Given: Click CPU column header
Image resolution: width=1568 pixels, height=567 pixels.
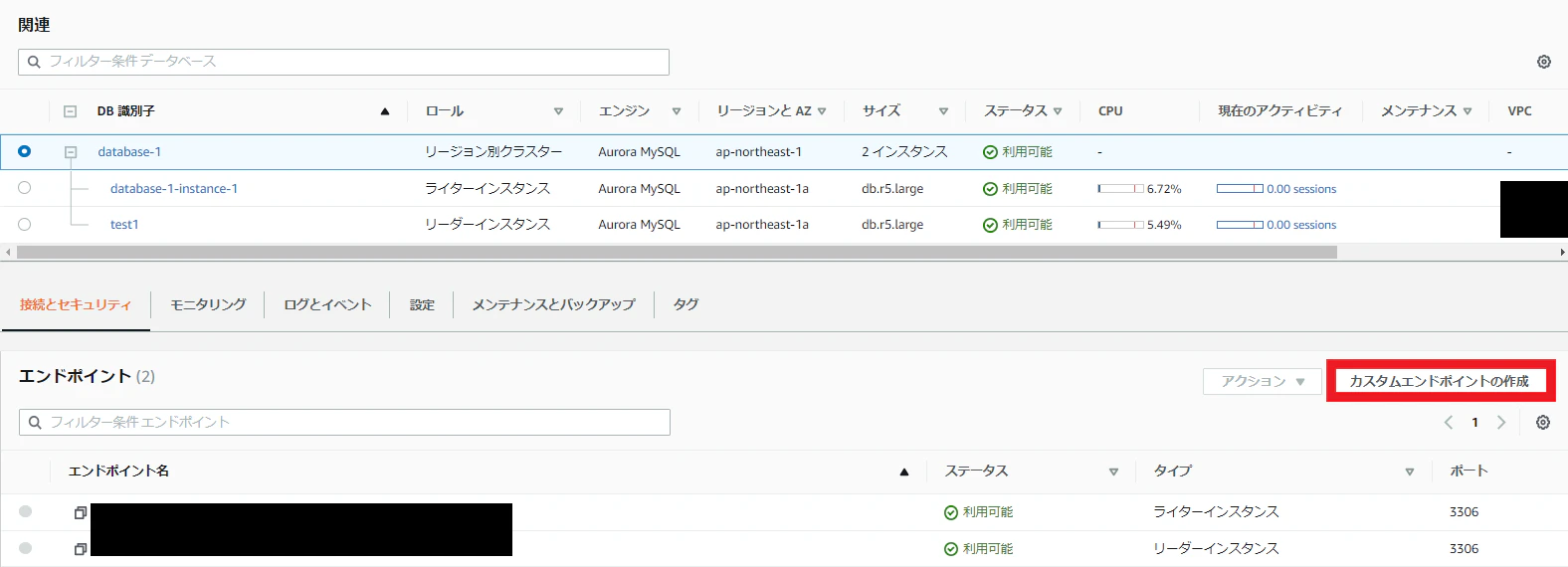Looking at the screenshot, I should 1110,111.
